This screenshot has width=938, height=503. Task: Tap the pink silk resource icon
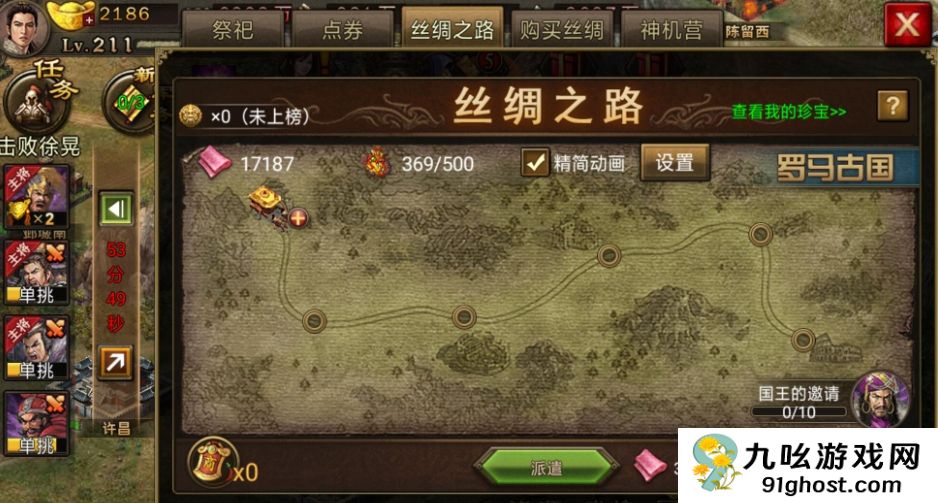click(214, 161)
